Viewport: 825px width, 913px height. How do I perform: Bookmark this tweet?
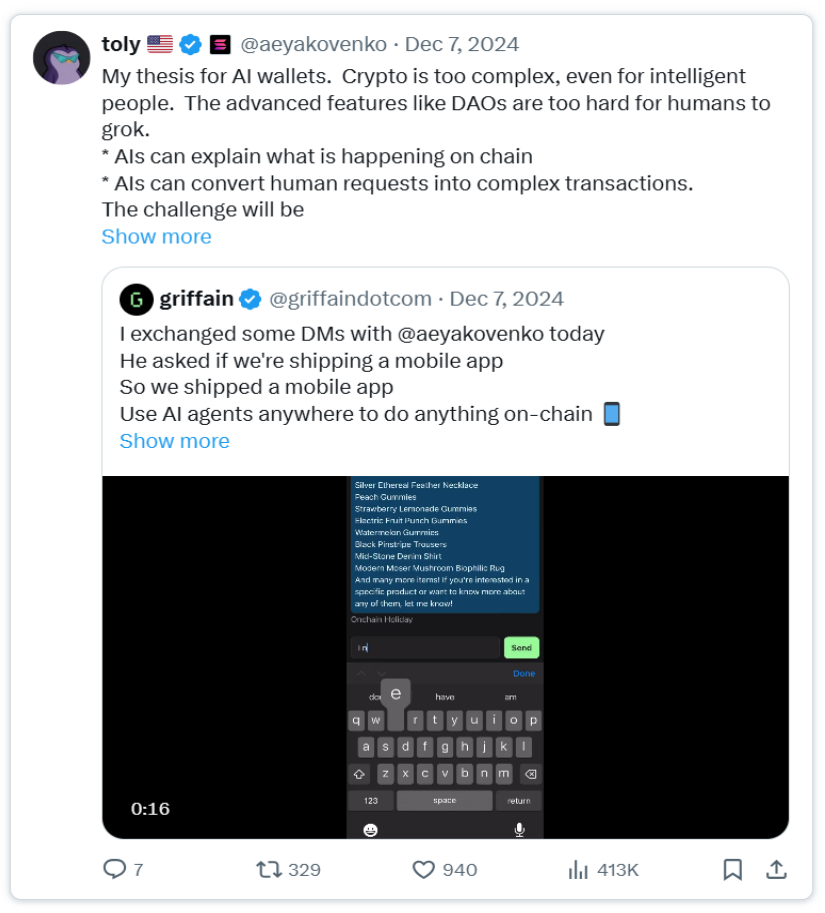[732, 869]
